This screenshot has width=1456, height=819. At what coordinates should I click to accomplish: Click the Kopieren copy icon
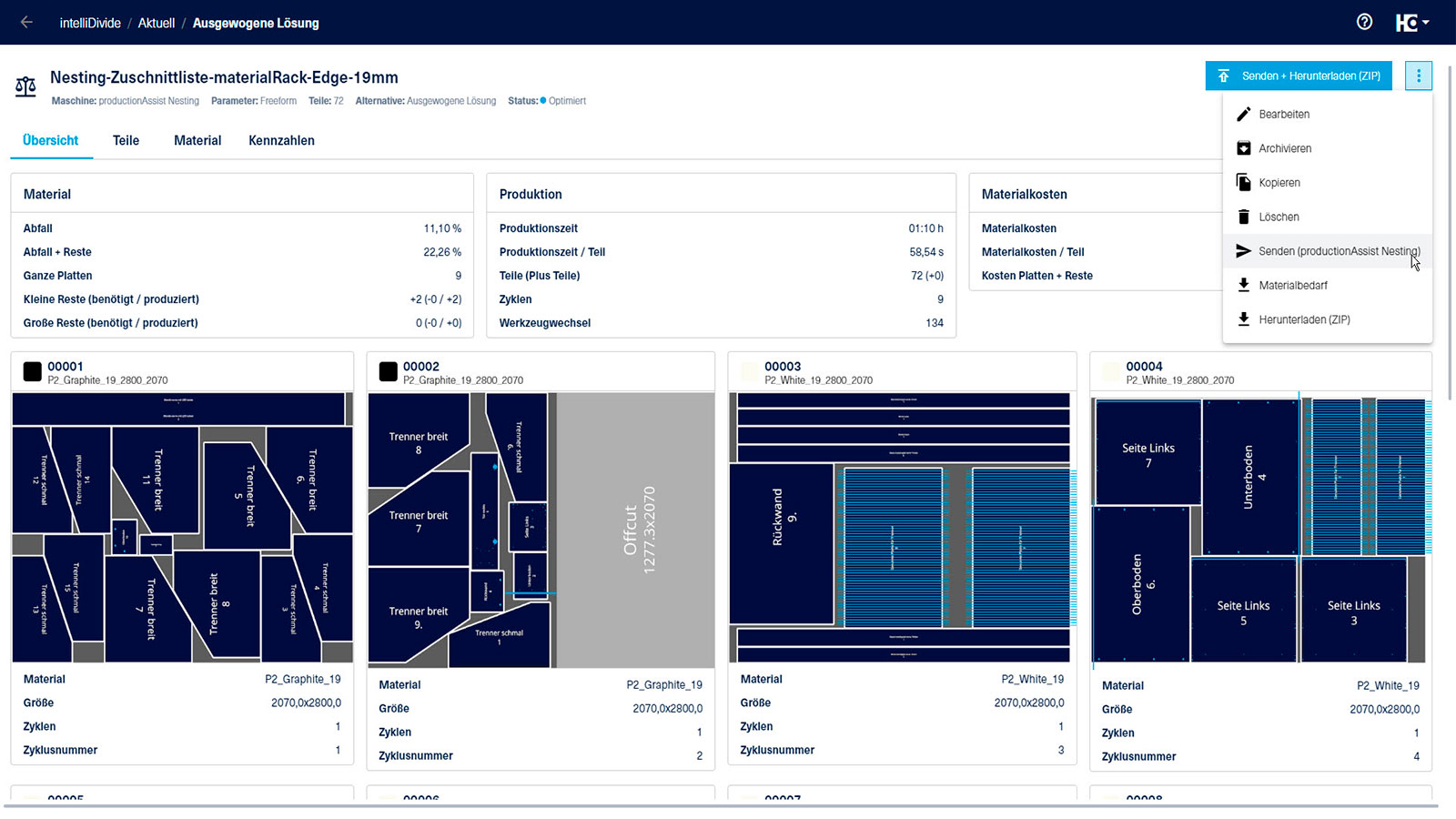tap(1244, 183)
